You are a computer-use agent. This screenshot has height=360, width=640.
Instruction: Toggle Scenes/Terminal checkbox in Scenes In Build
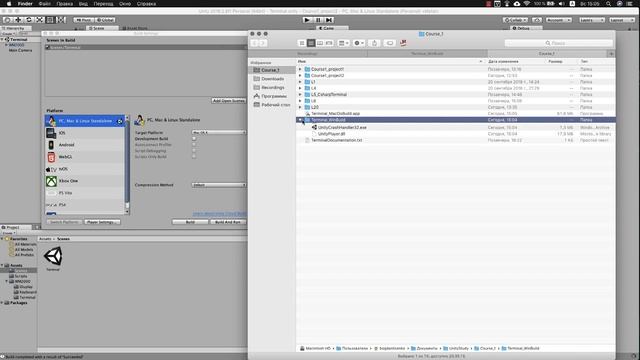[x=48, y=47]
